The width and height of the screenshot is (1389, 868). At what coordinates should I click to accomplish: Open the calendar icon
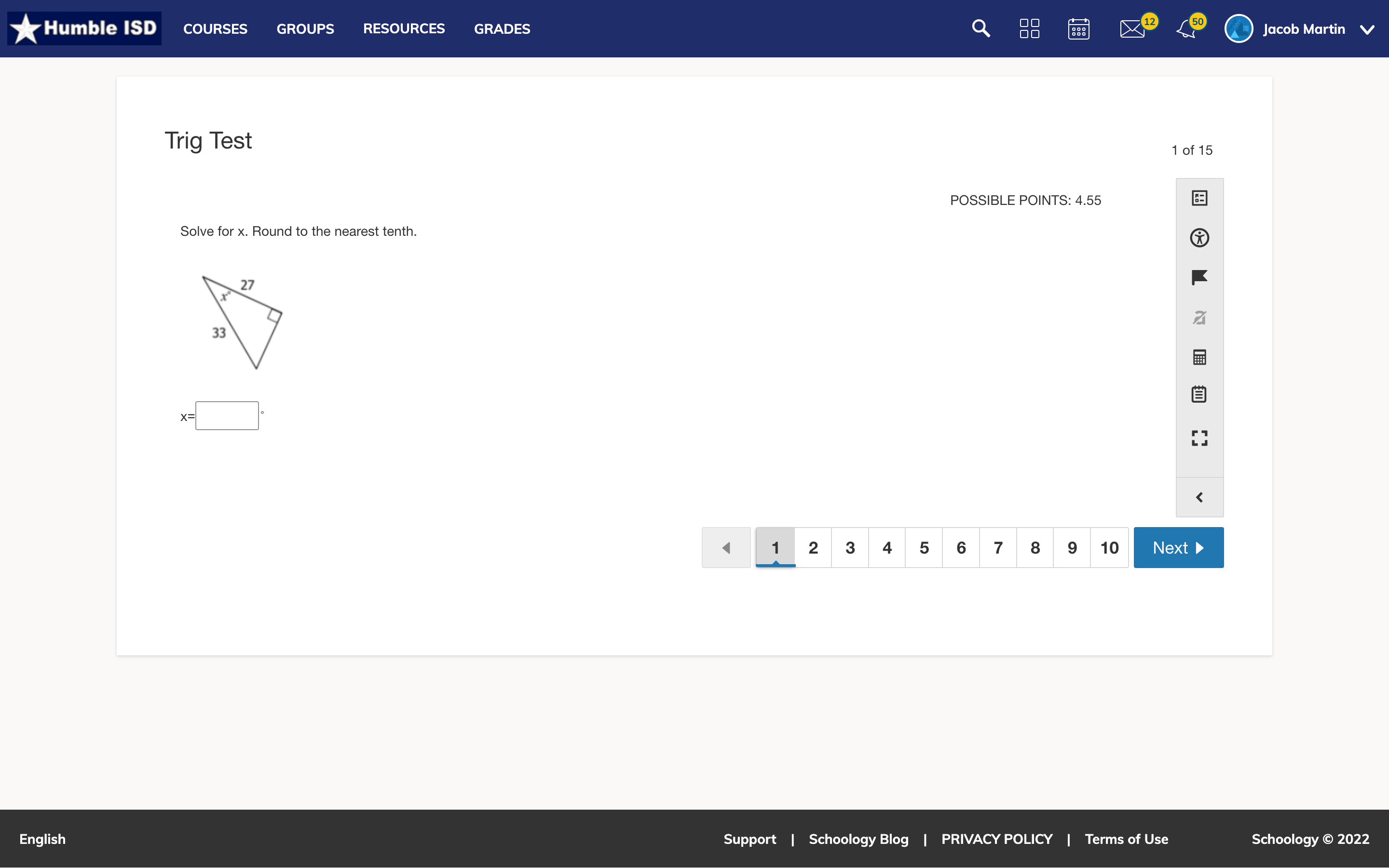[x=1078, y=29]
